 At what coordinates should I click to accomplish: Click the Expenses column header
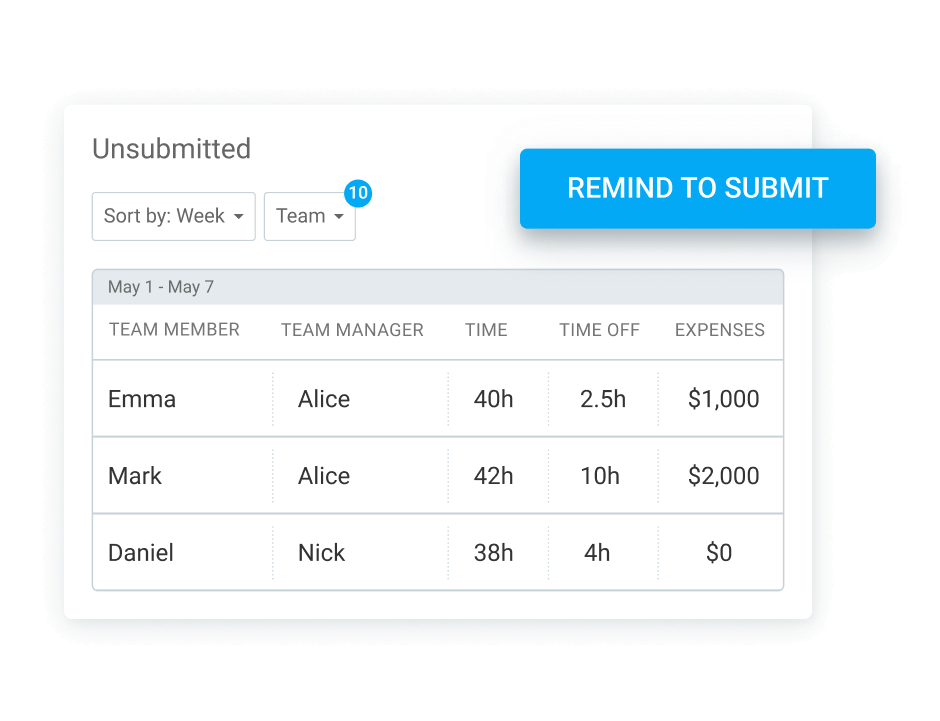(720, 330)
